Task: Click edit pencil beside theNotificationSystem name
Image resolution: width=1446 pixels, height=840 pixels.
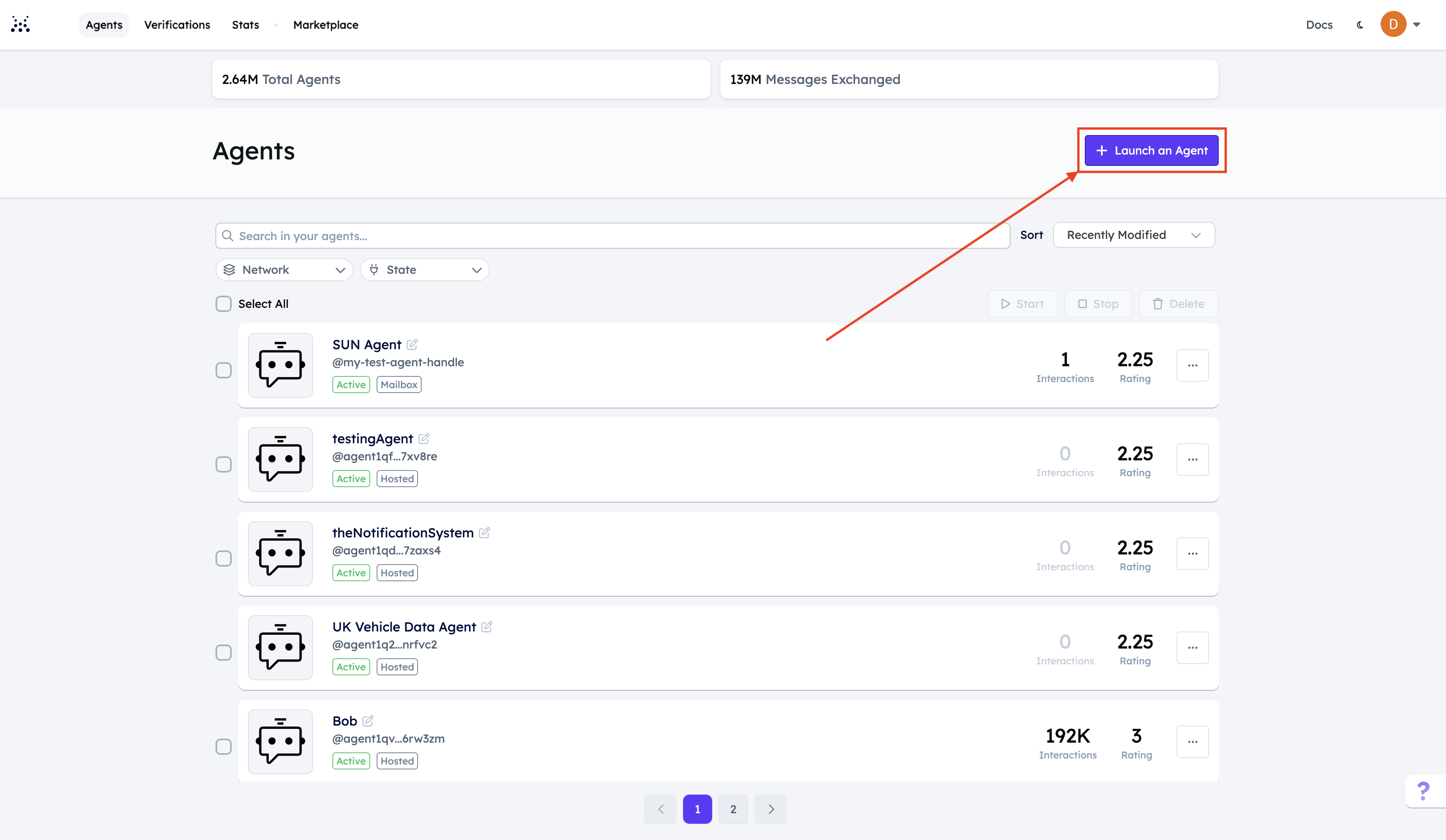Action: click(484, 533)
